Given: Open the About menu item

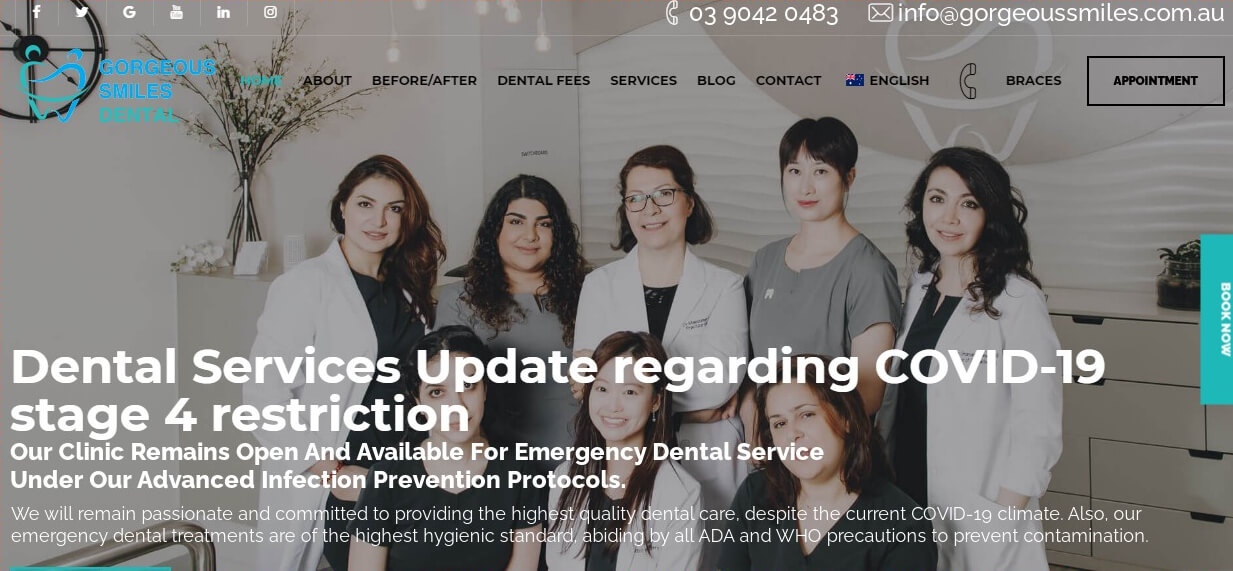Looking at the screenshot, I should pos(327,81).
